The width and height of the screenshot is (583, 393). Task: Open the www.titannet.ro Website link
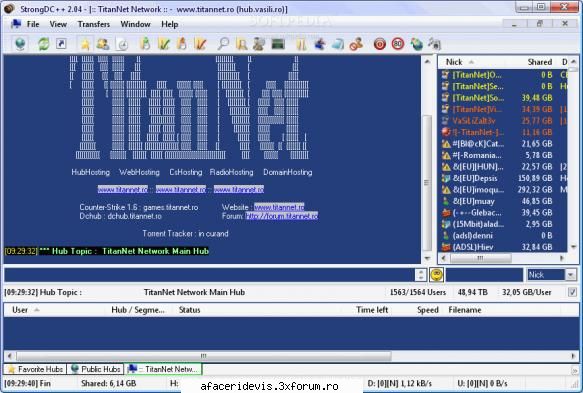tap(279, 207)
